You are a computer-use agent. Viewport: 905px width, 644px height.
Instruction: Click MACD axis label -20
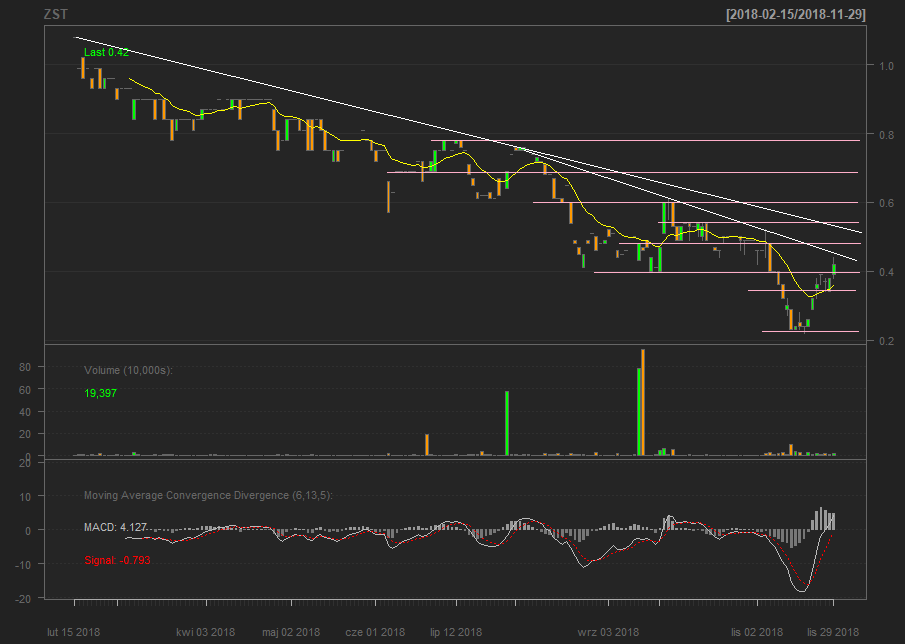tap(23, 599)
